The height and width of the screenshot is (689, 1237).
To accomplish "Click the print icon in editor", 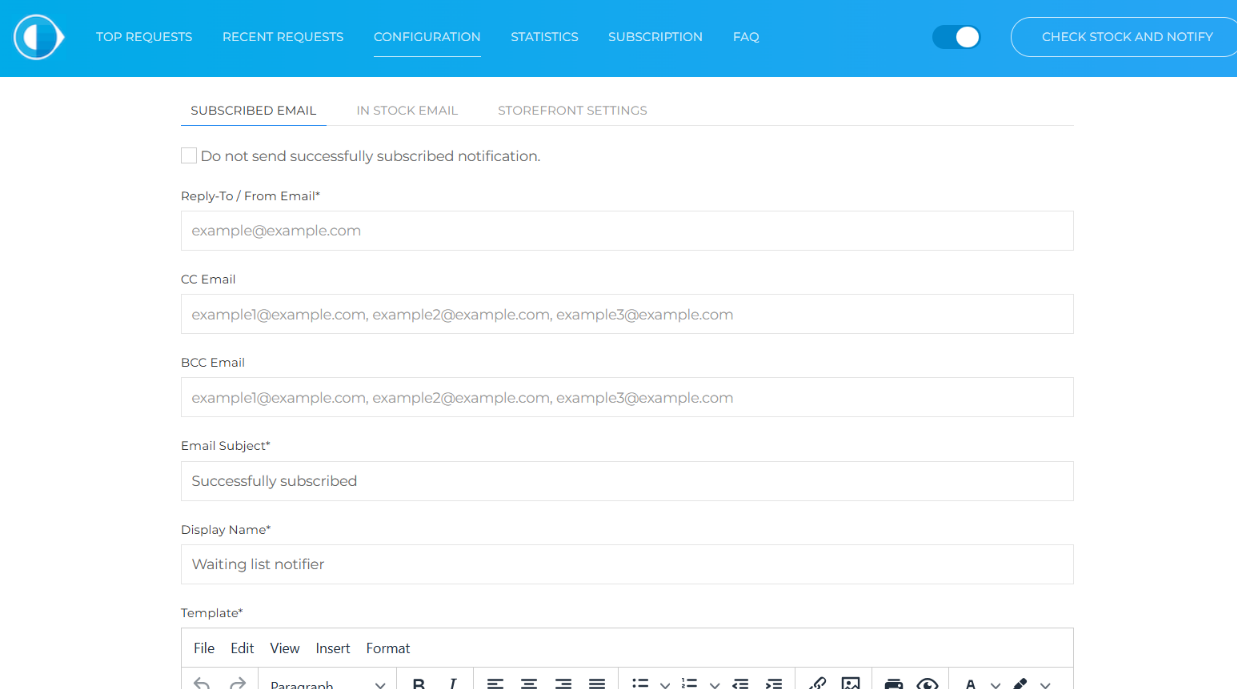I will pos(893,684).
